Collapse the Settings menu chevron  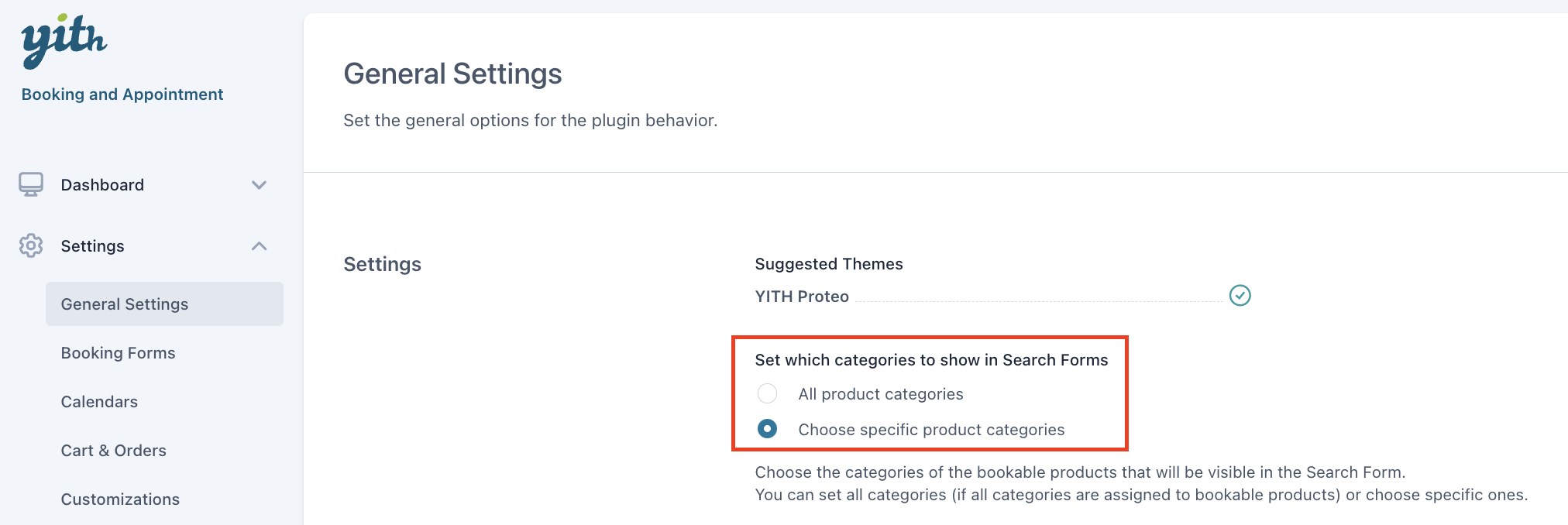pyautogui.click(x=259, y=246)
